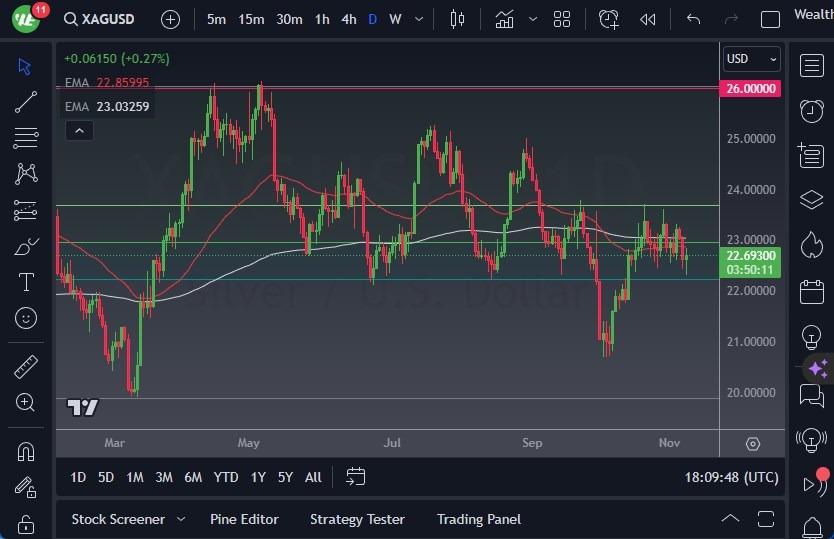Open the Fibonacci retracement tool
The width and height of the screenshot is (834, 539).
click(26, 138)
